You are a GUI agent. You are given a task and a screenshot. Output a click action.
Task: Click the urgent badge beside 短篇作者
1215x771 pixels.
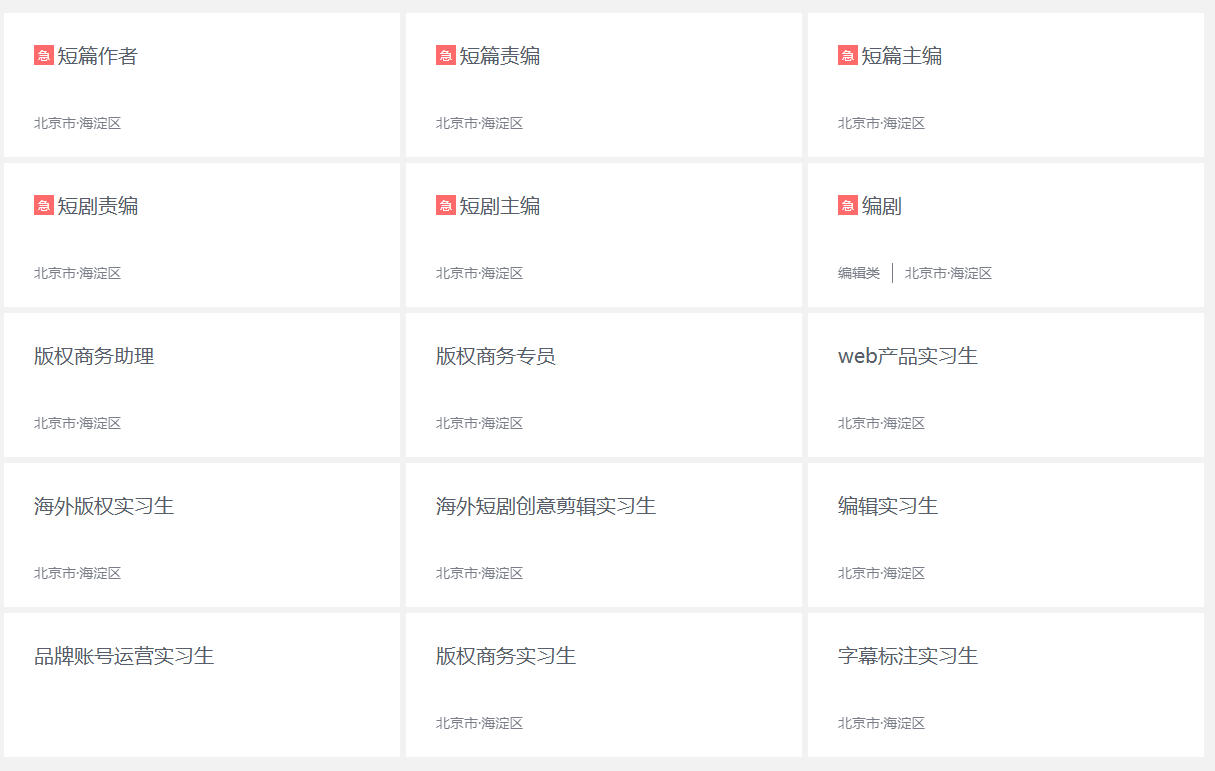point(43,56)
